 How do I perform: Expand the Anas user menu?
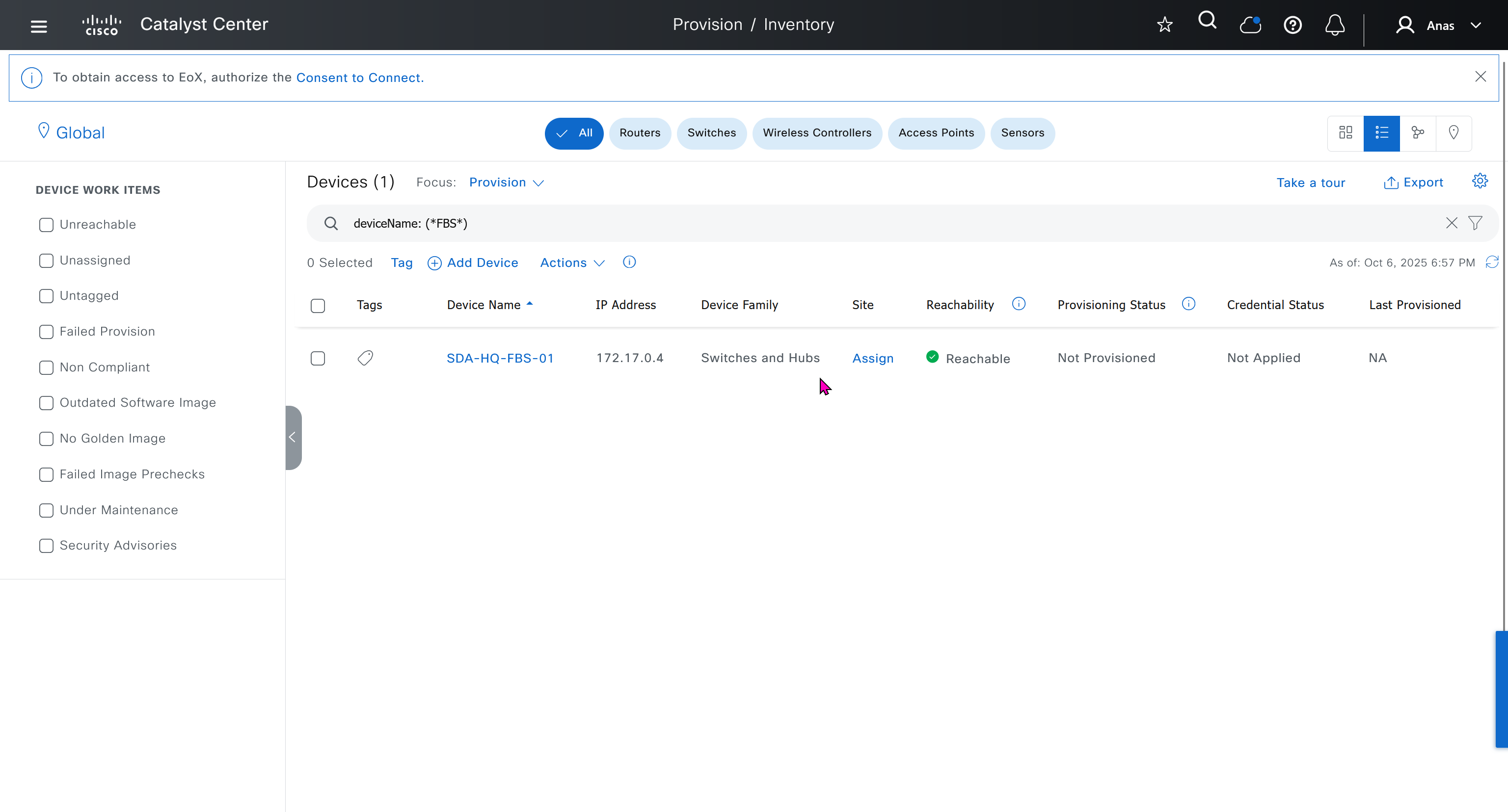1439,26
